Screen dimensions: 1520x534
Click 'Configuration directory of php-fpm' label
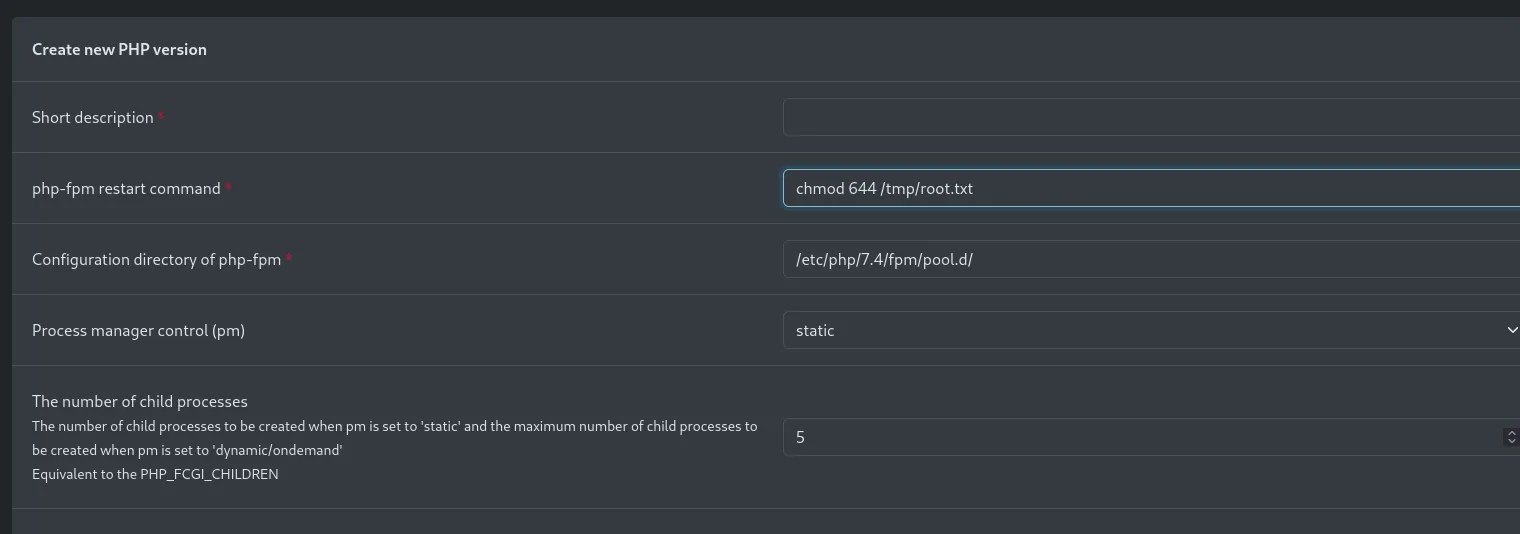click(x=156, y=259)
